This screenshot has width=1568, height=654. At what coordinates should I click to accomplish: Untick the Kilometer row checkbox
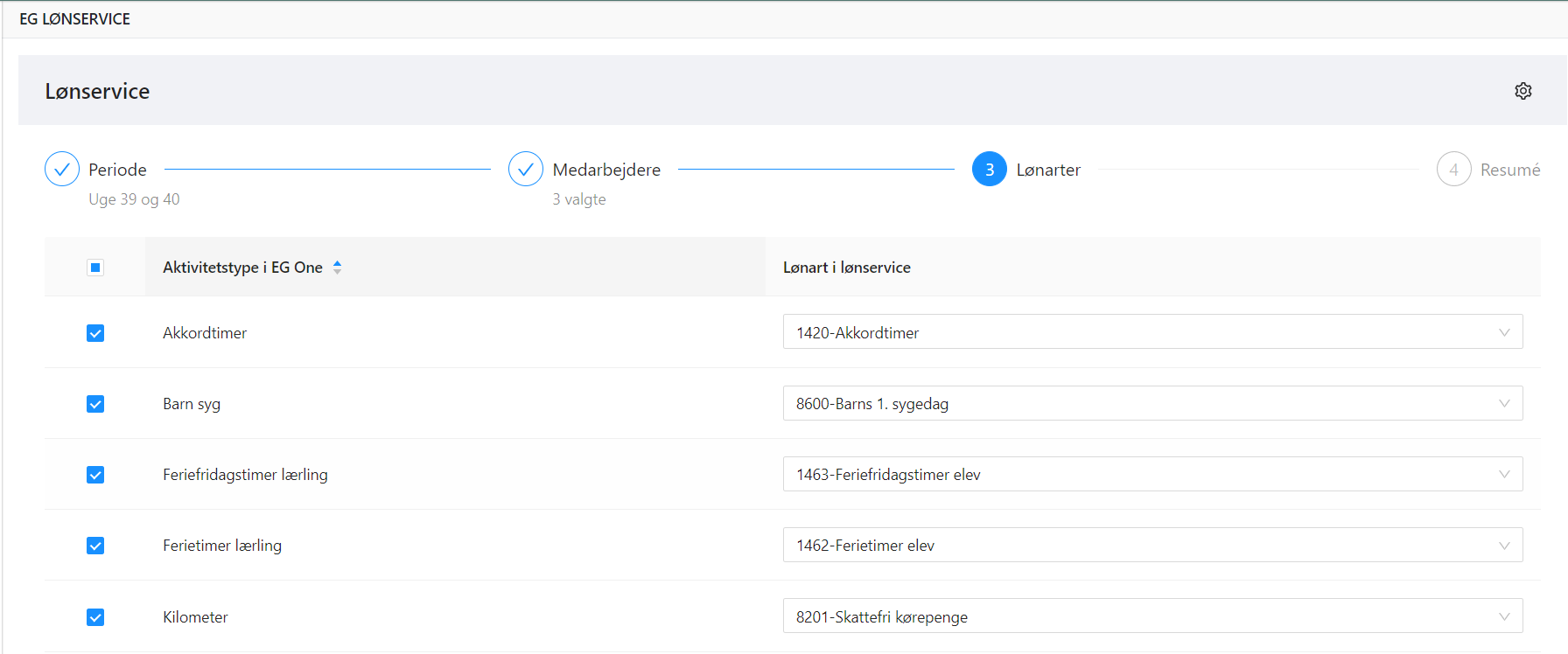pos(95,617)
